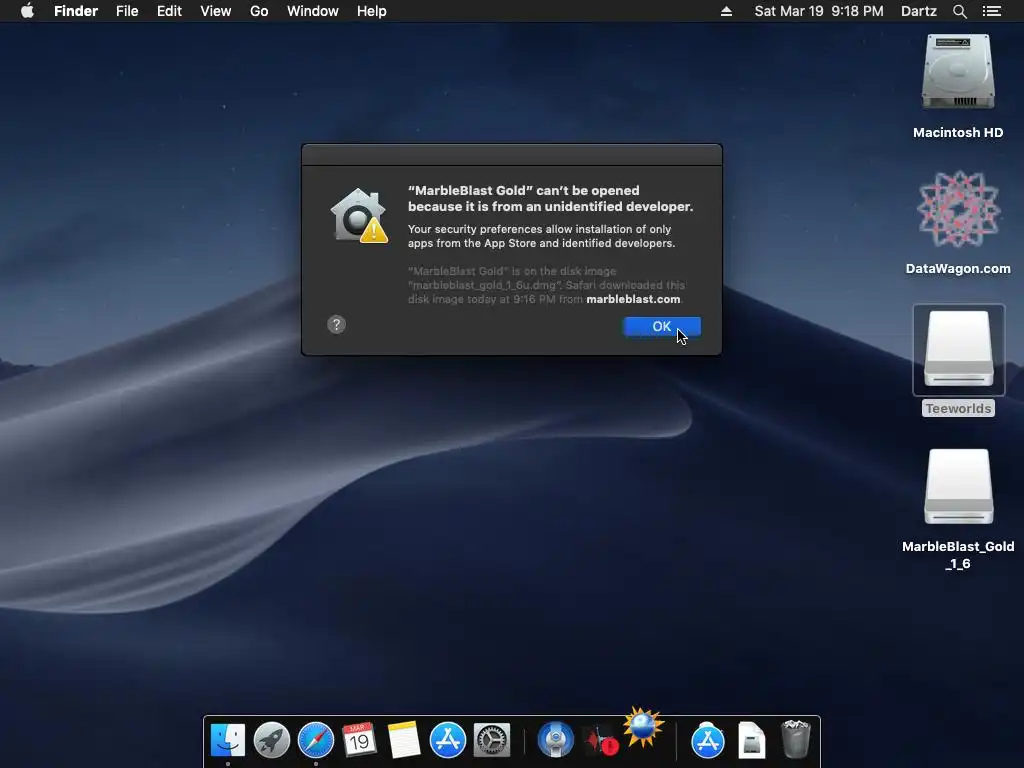Image resolution: width=1024 pixels, height=768 pixels.
Task: Open Spotlight search magnifier
Action: [960, 11]
